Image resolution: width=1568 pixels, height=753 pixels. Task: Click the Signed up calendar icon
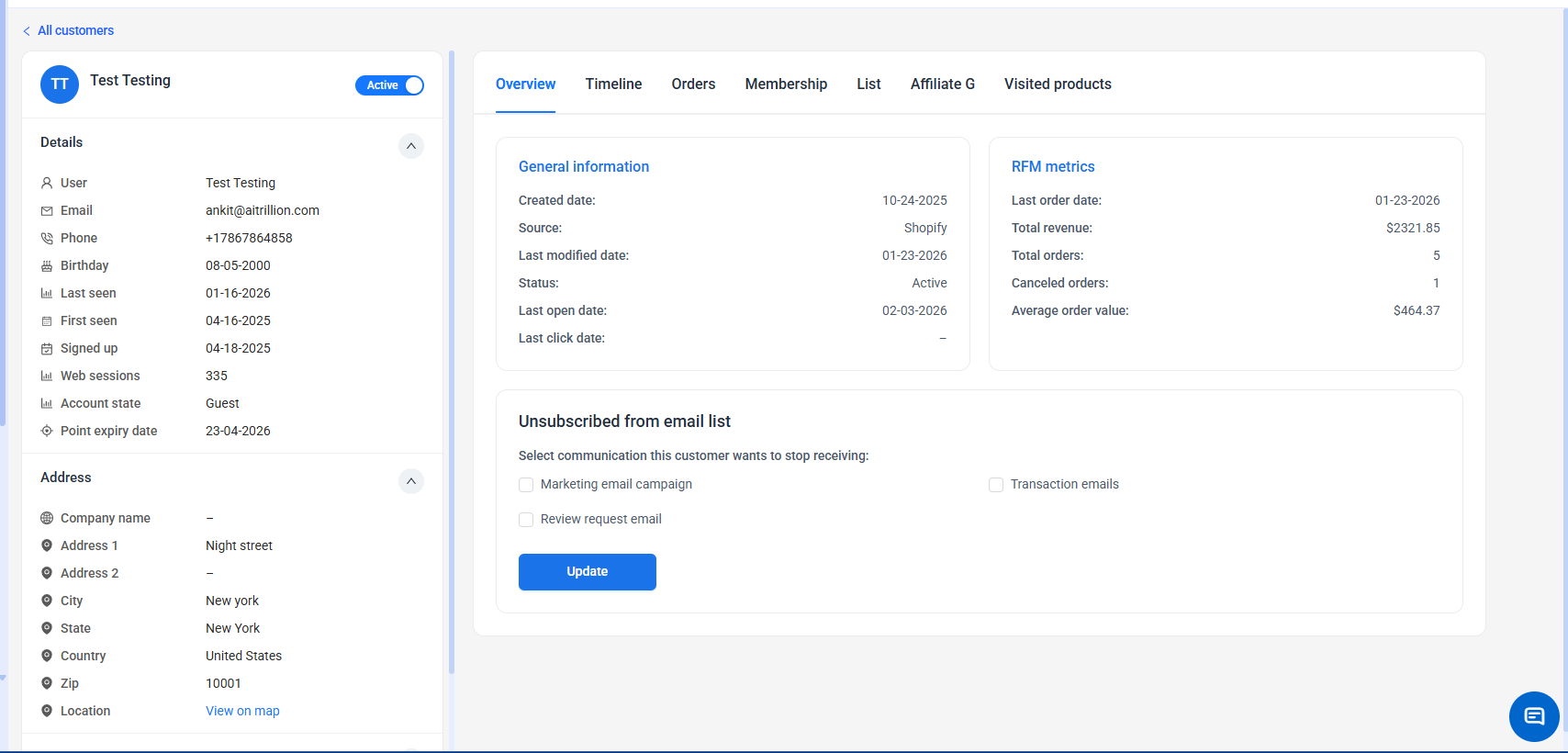47,349
